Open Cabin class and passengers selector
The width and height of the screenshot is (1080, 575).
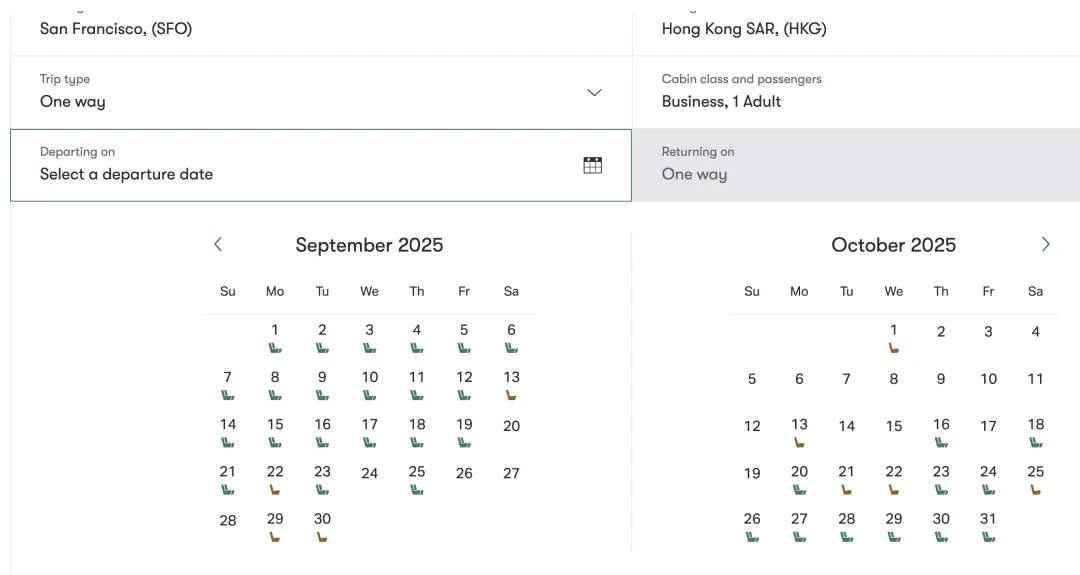tap(855, 92)
